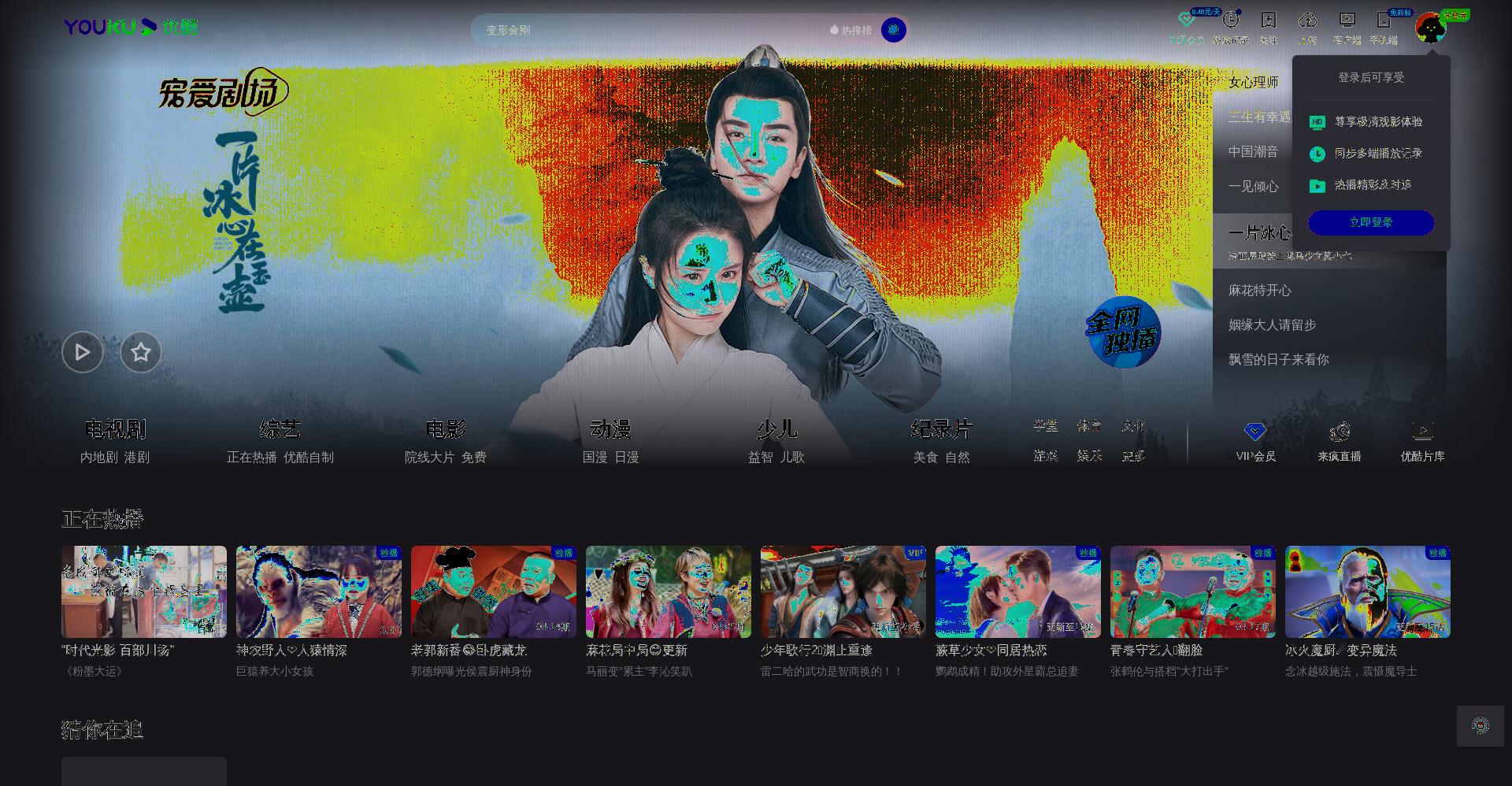Open 儿歌 subcategory

coord(792,457)
